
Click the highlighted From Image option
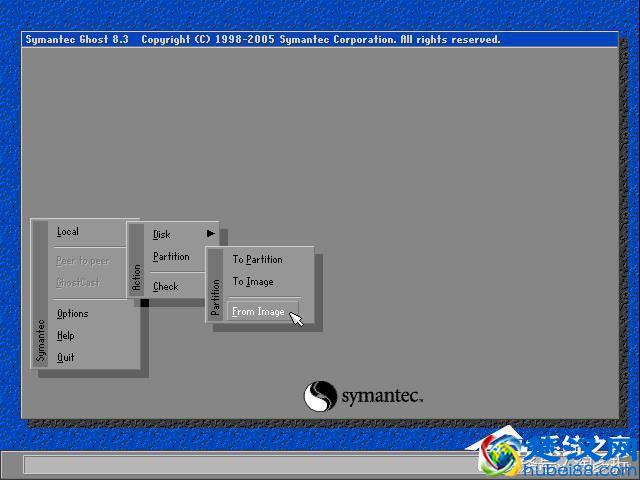pyautogui.click(x=259, y=312)
